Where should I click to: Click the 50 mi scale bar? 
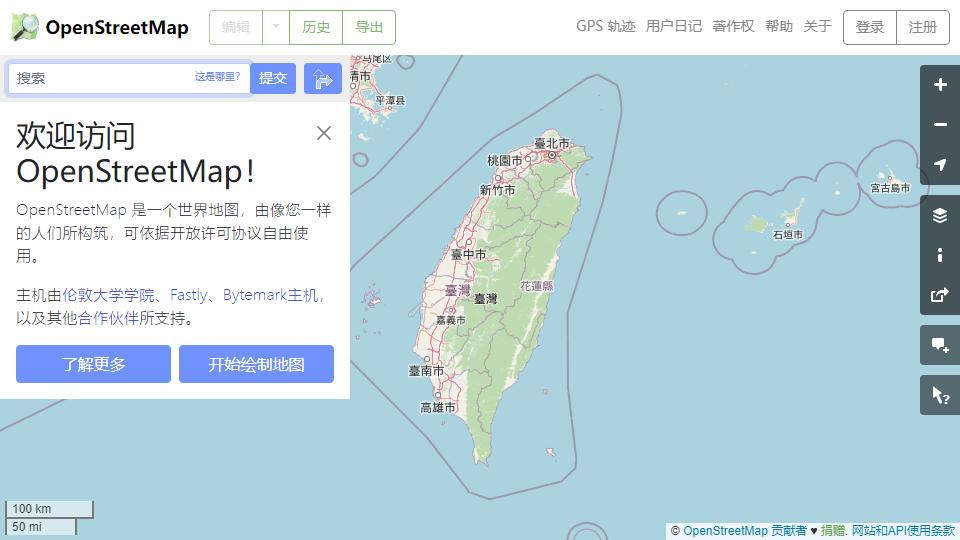click(41, 527)
